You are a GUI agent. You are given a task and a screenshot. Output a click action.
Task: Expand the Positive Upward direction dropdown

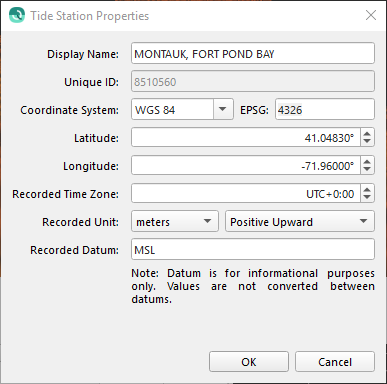[300, 221]
